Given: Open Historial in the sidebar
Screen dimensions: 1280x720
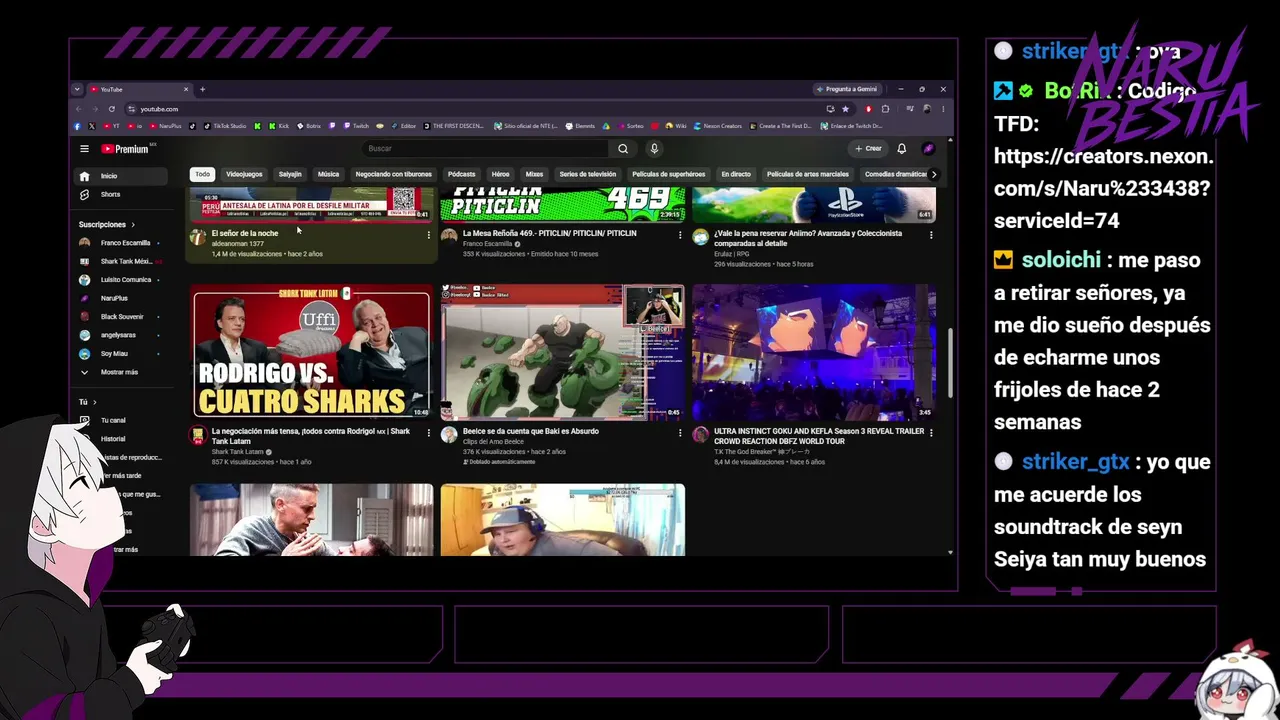Looking at the screenshot, I should [x=113, y=439].
